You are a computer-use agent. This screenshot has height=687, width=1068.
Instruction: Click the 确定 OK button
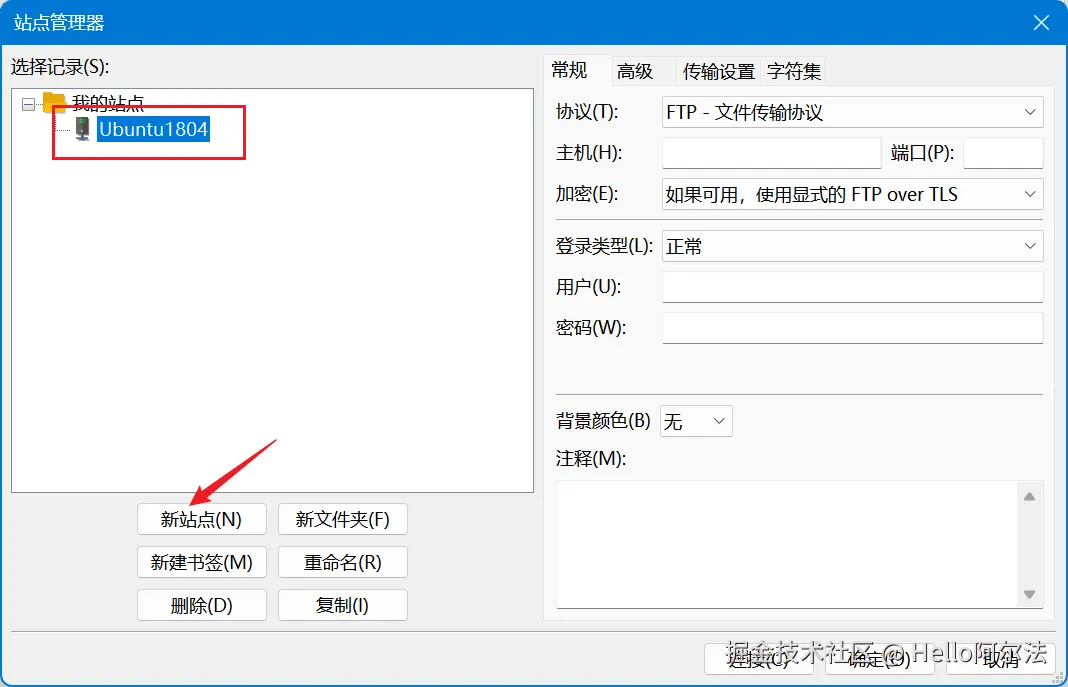pos(879,658)
